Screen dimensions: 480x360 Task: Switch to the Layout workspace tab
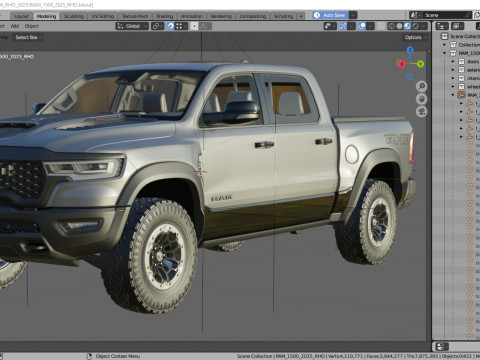[x=21, y=16]
